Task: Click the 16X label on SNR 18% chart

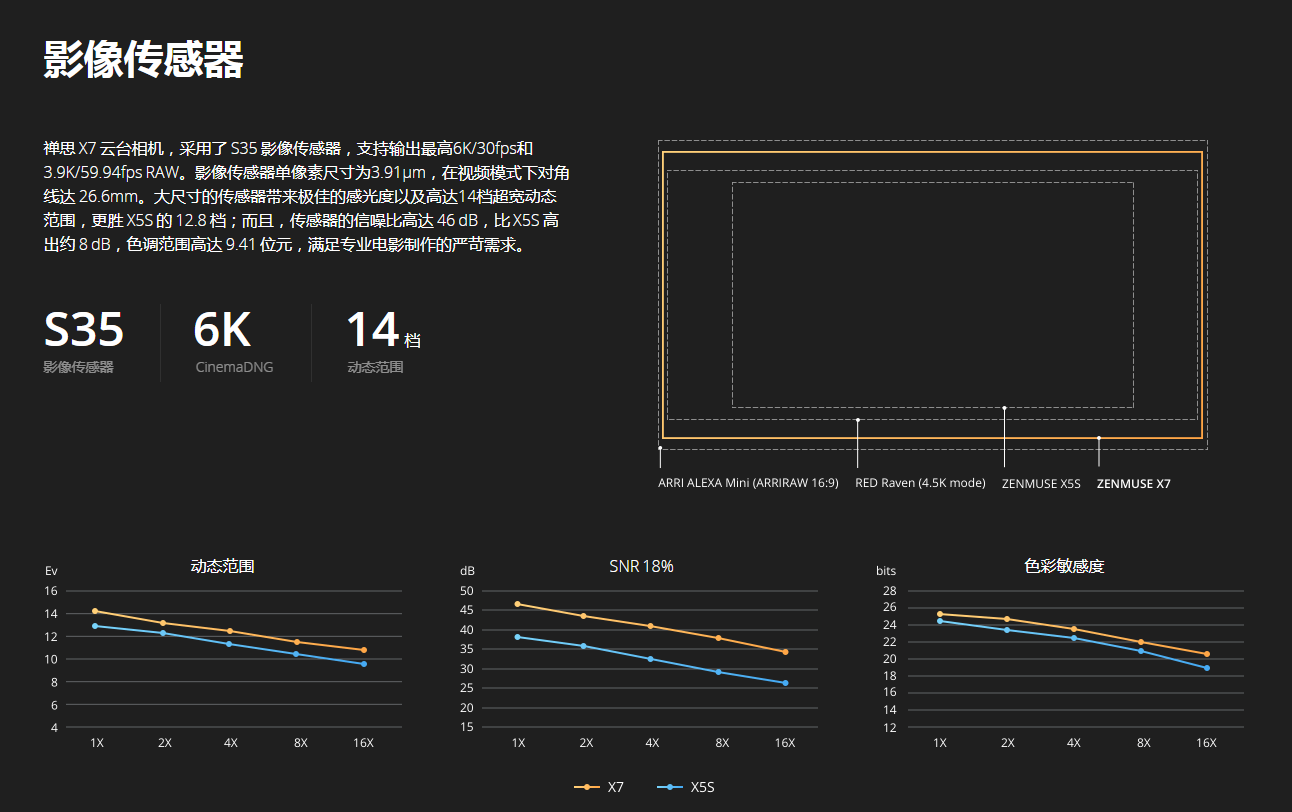Action: (x=785, y=743)
